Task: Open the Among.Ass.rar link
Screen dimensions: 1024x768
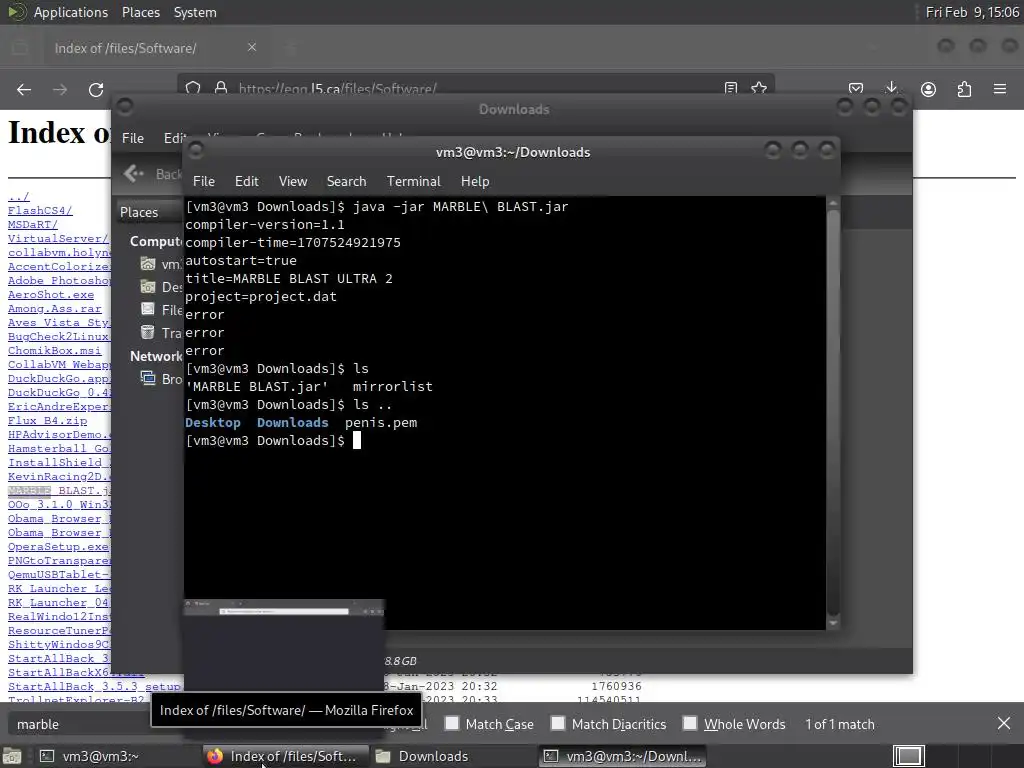Action: [55, 308]
